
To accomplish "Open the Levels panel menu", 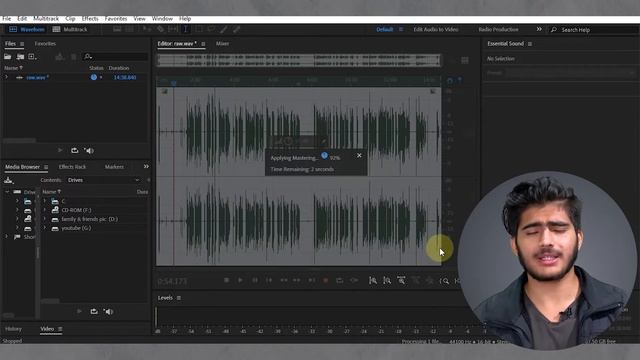I will coord(179,298).
